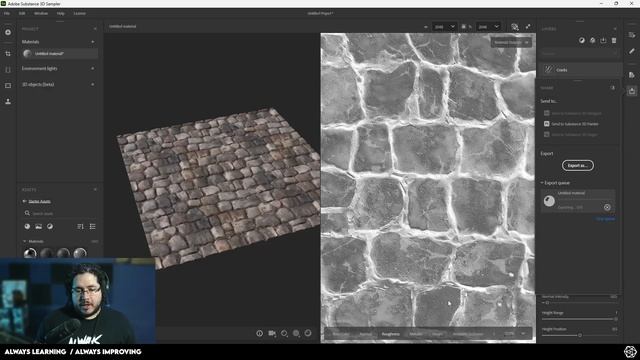Collapse the Materials asset category
640x360 pixels.
pos(24,241)
